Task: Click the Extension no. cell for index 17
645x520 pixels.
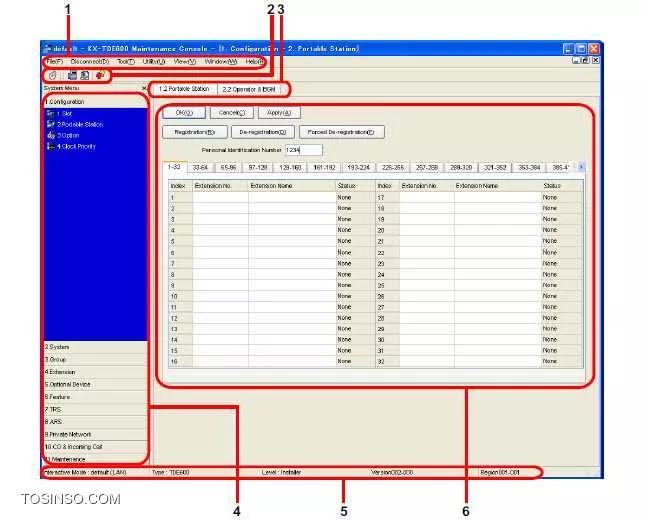Action: (427, 197)
